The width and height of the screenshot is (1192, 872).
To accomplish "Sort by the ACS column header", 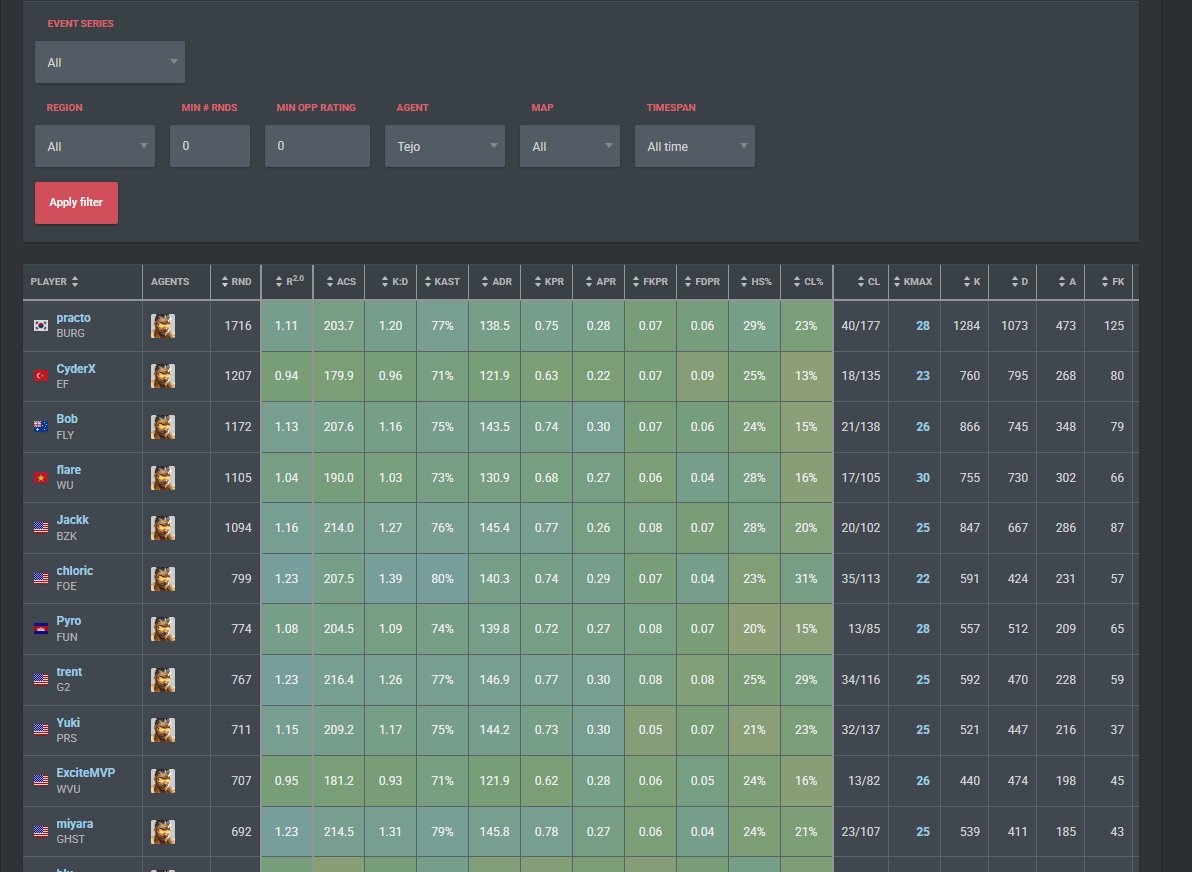I will point(339,281).
